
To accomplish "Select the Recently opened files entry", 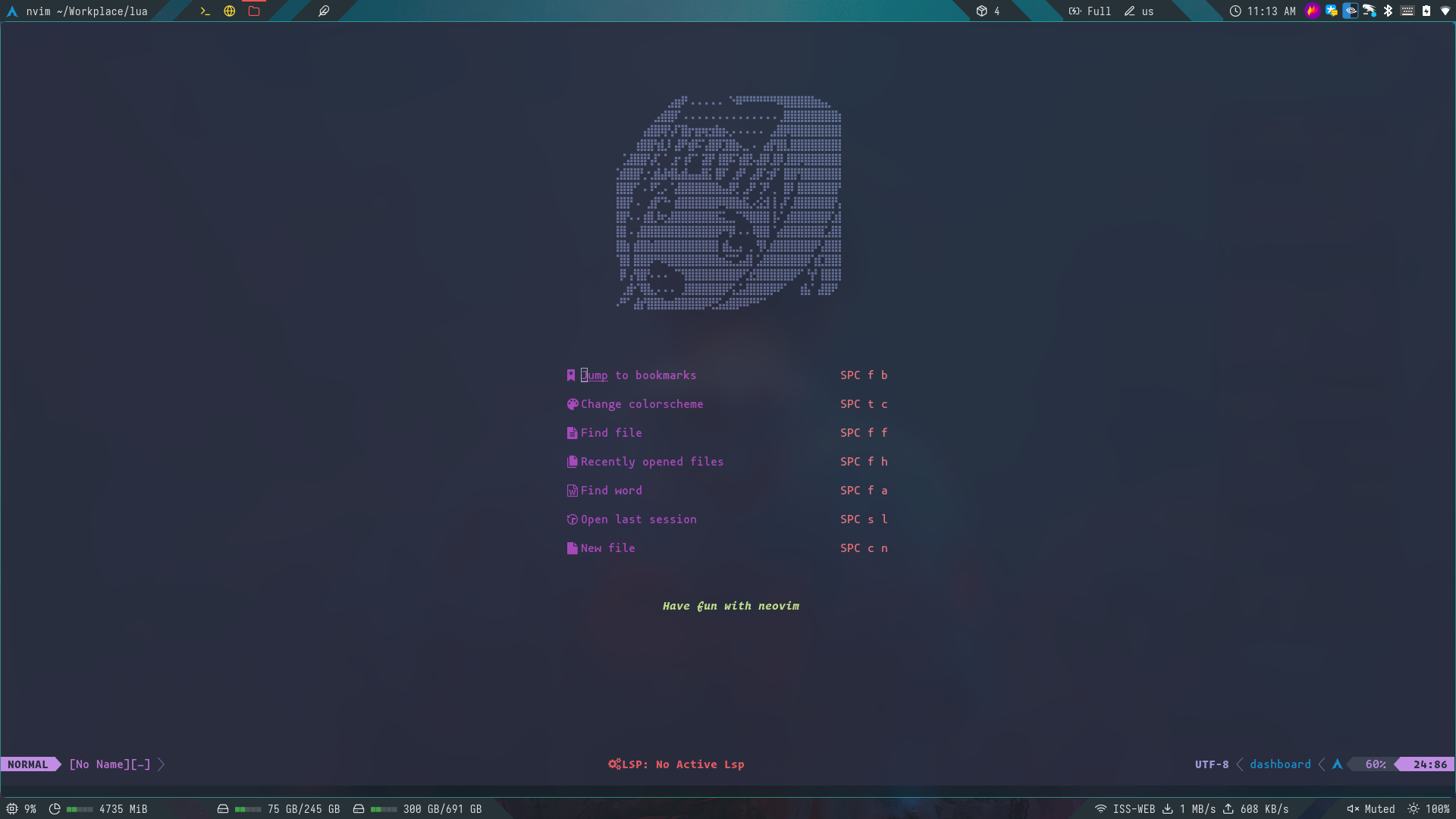I will (x=651, y=462).
